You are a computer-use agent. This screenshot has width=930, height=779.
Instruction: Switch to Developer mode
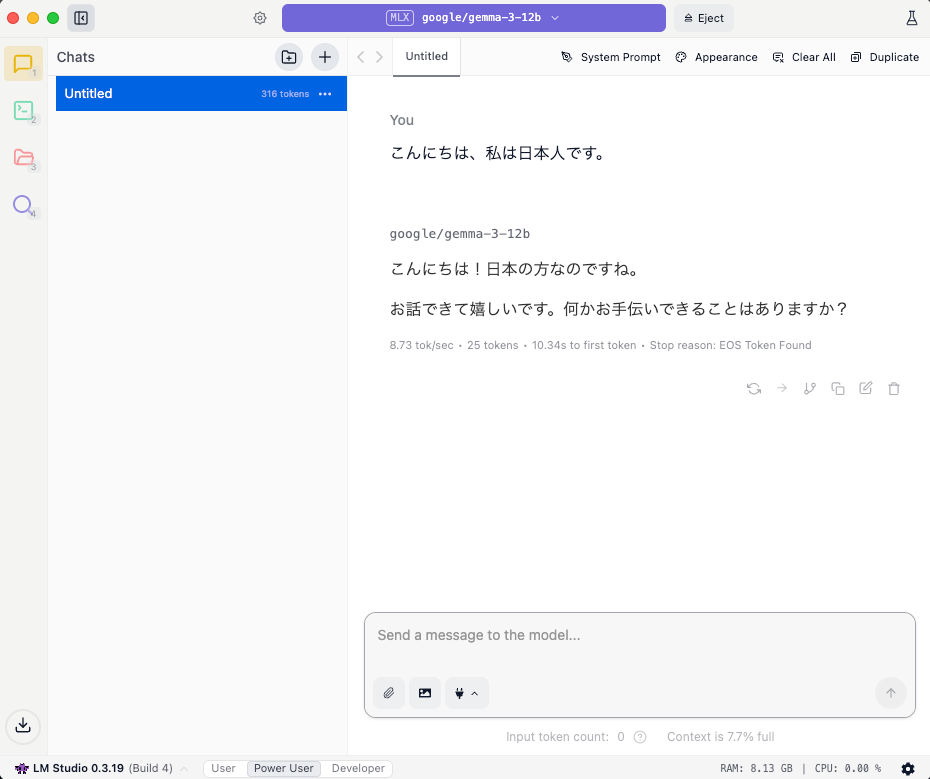click(x=356, y=768)
